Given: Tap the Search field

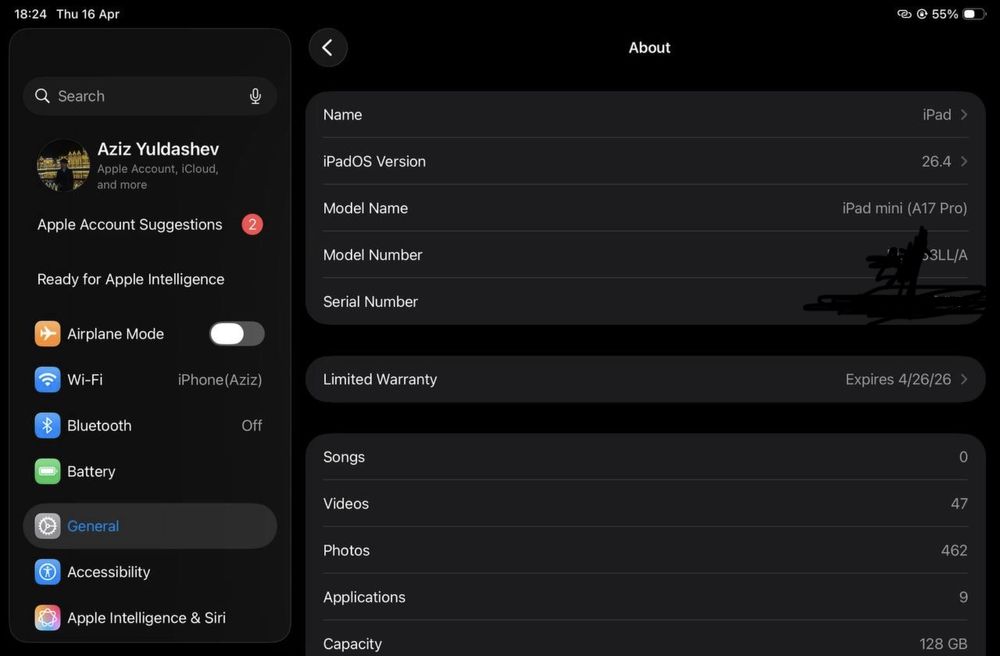Looking at the screenshot, I should tap(149, 96).
